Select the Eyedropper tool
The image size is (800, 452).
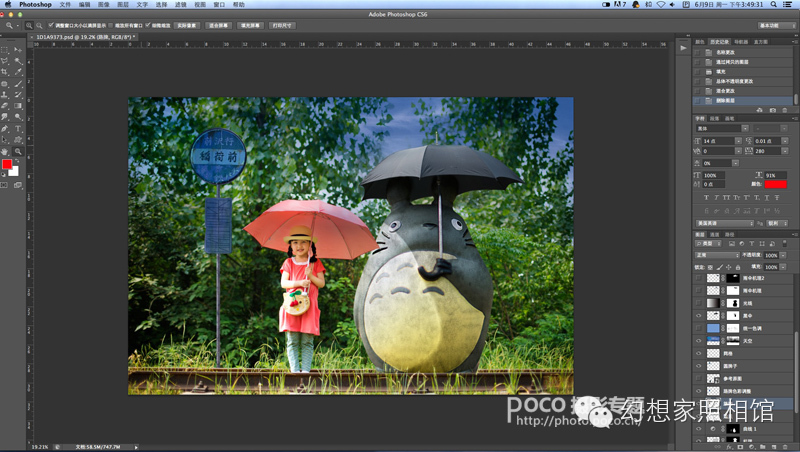[18, 72]
